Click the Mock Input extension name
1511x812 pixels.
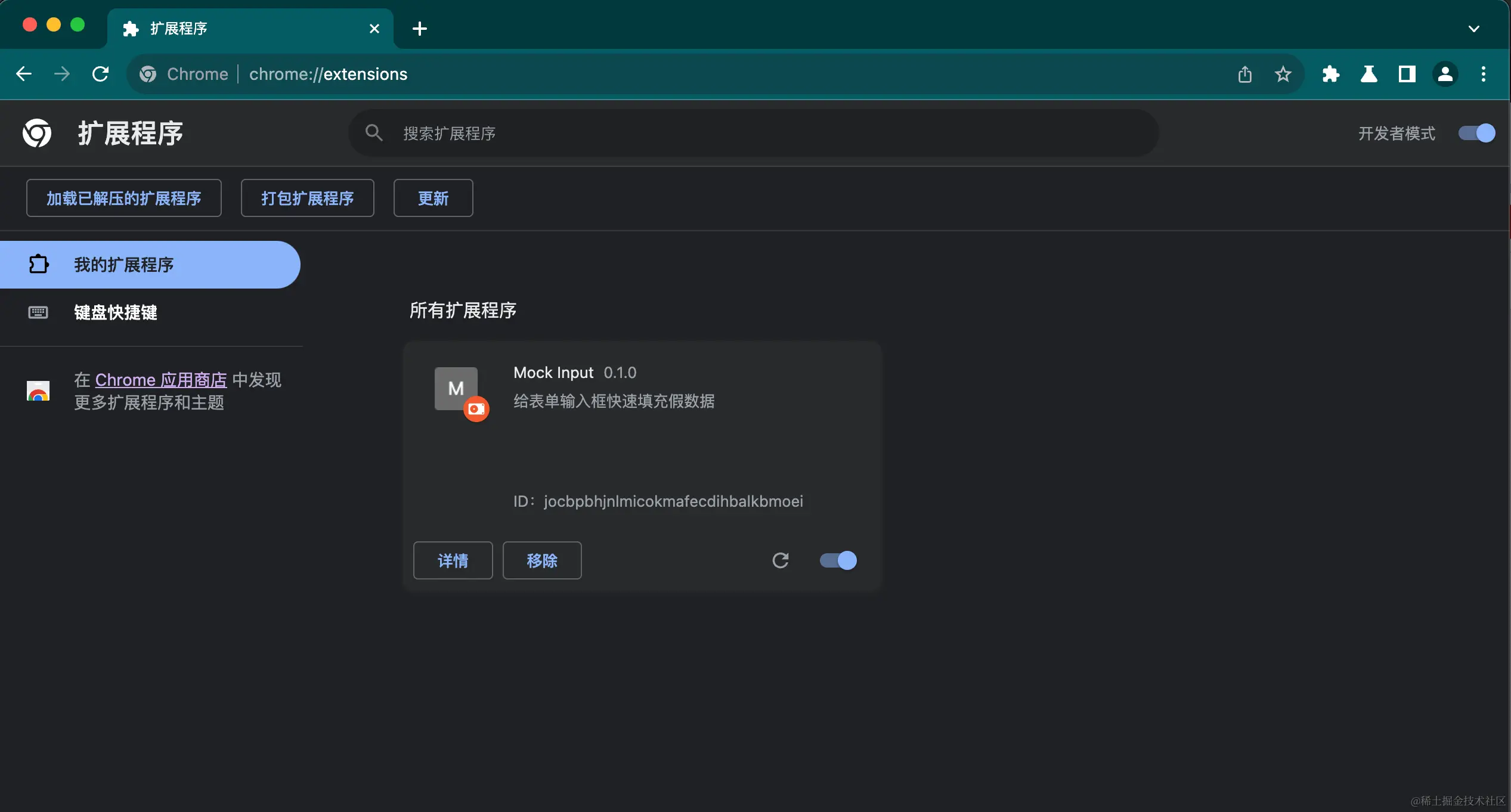point(553,373)
